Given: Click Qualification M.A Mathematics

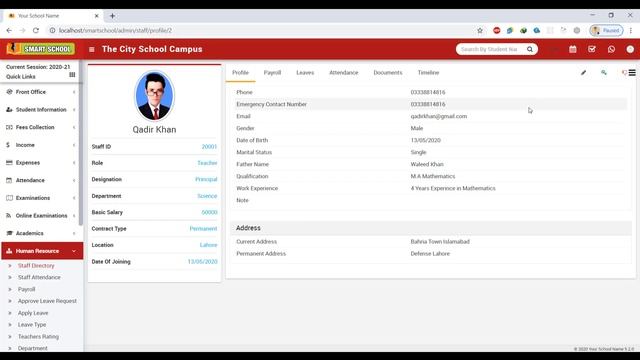Looking at the screenshot, I should click(x=433, y=176).
